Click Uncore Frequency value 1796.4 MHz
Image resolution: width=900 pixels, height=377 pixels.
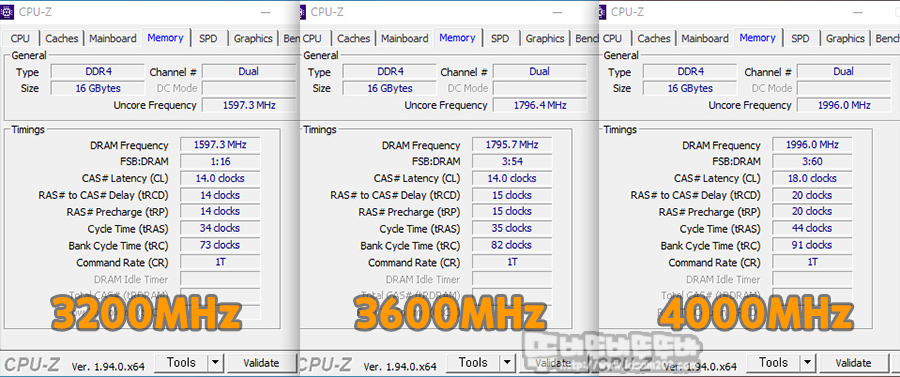point(540,105)
